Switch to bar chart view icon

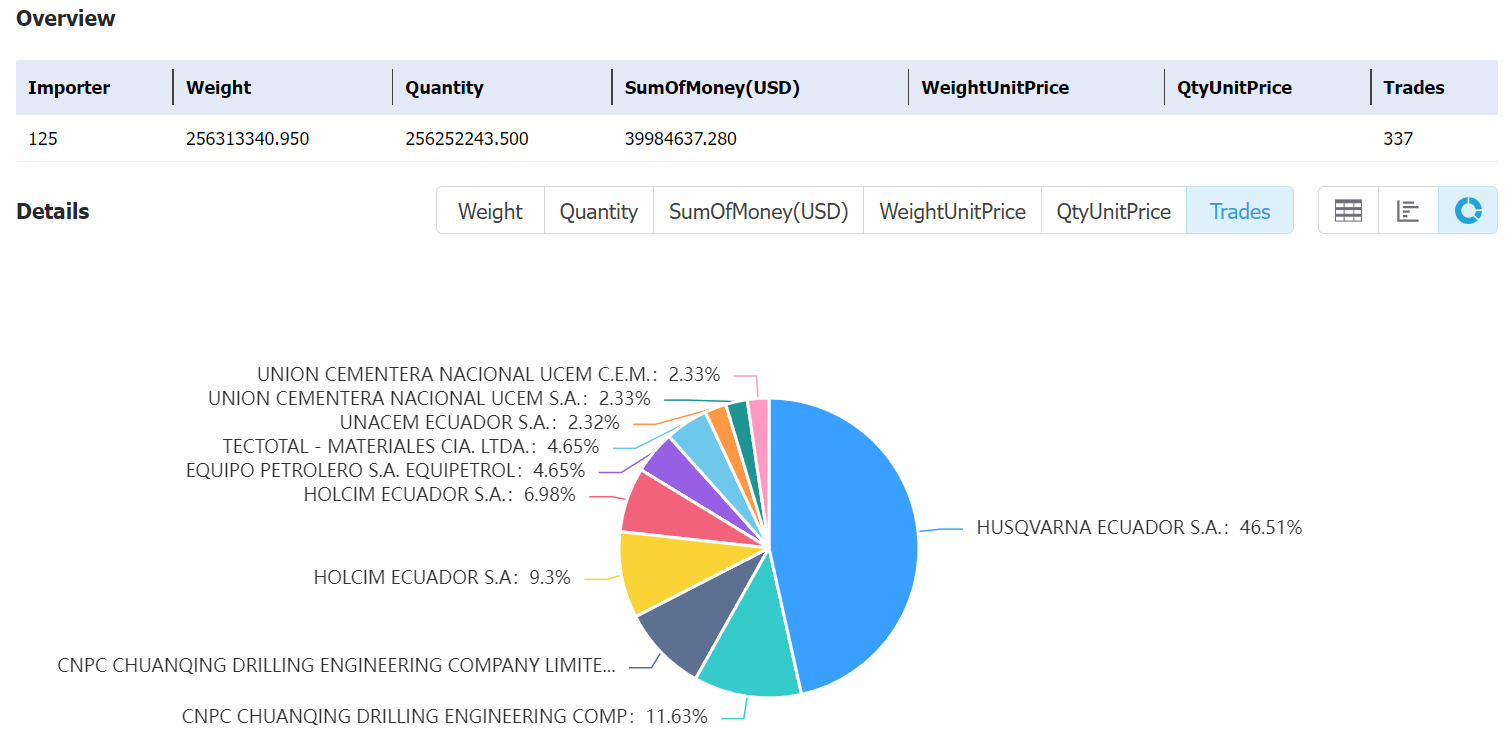click(1408, 211)
